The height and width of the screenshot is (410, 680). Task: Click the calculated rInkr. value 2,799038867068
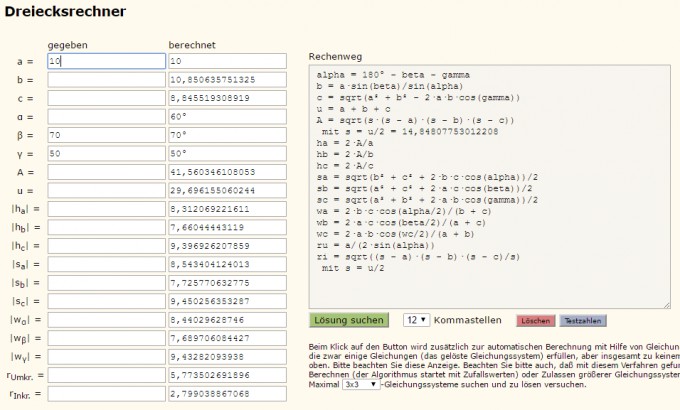point(227,394)
